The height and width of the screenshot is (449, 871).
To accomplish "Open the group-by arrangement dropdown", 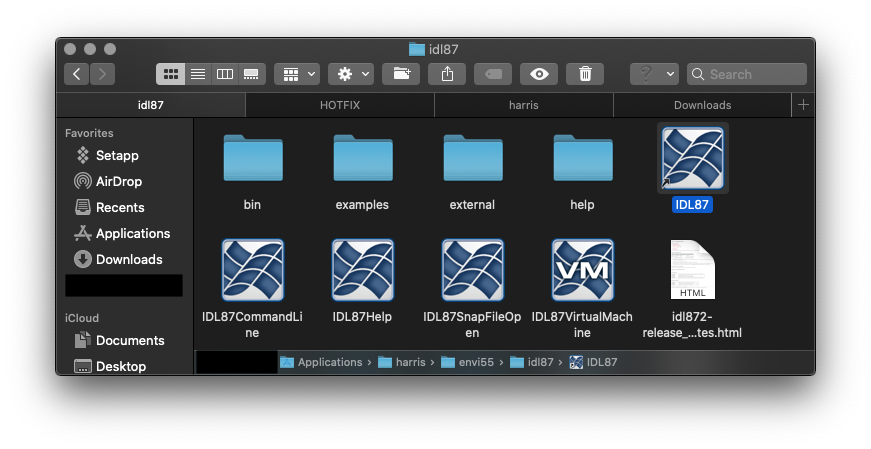I will point(297,74).
